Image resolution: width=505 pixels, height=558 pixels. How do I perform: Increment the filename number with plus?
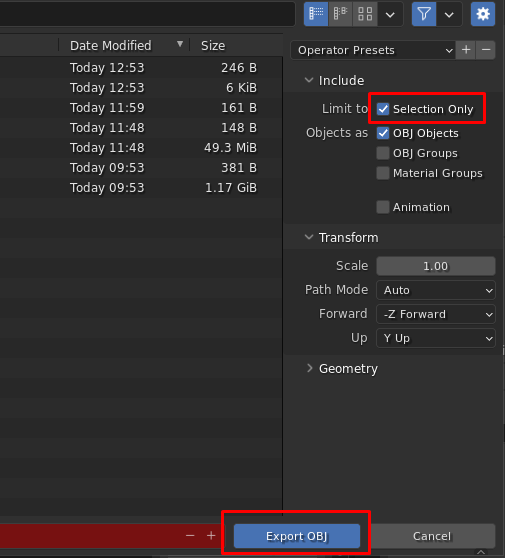(x=211, y=536)
